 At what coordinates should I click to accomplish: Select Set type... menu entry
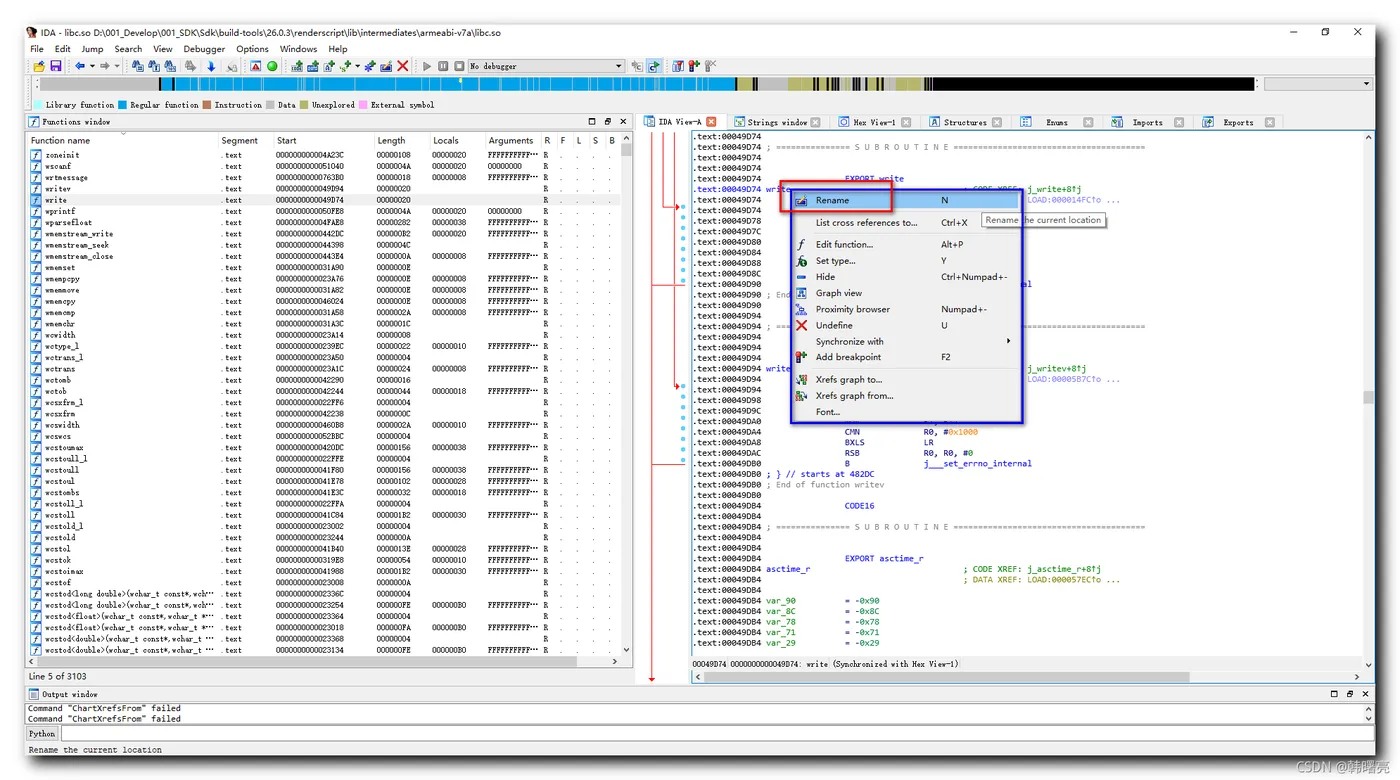coord(907,261)
